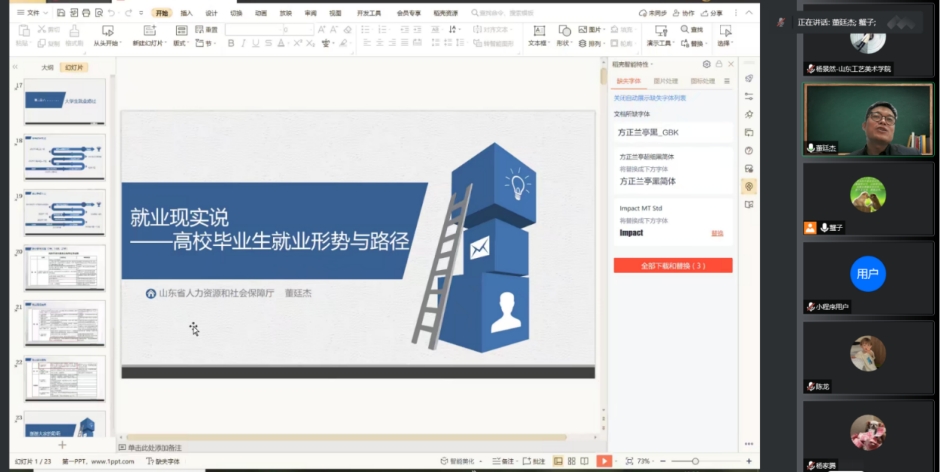The height and width of the screenshot is (472, 941).
Task: Click the settings gear in the side panel
Action: 706,64
